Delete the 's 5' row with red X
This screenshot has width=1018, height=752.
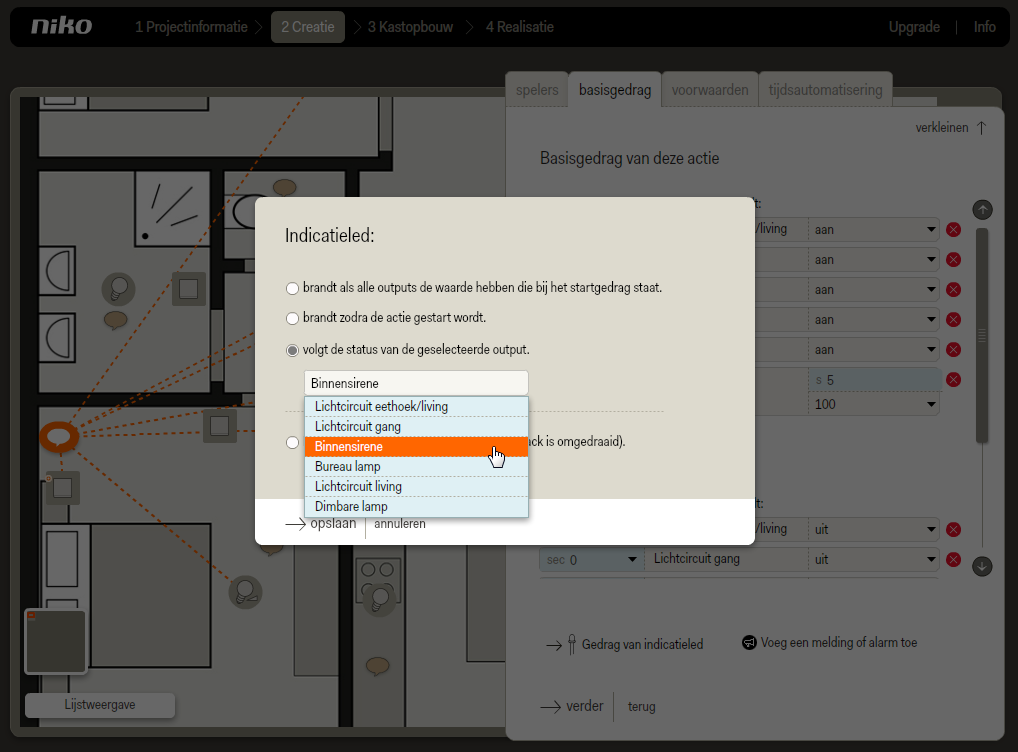953,380
